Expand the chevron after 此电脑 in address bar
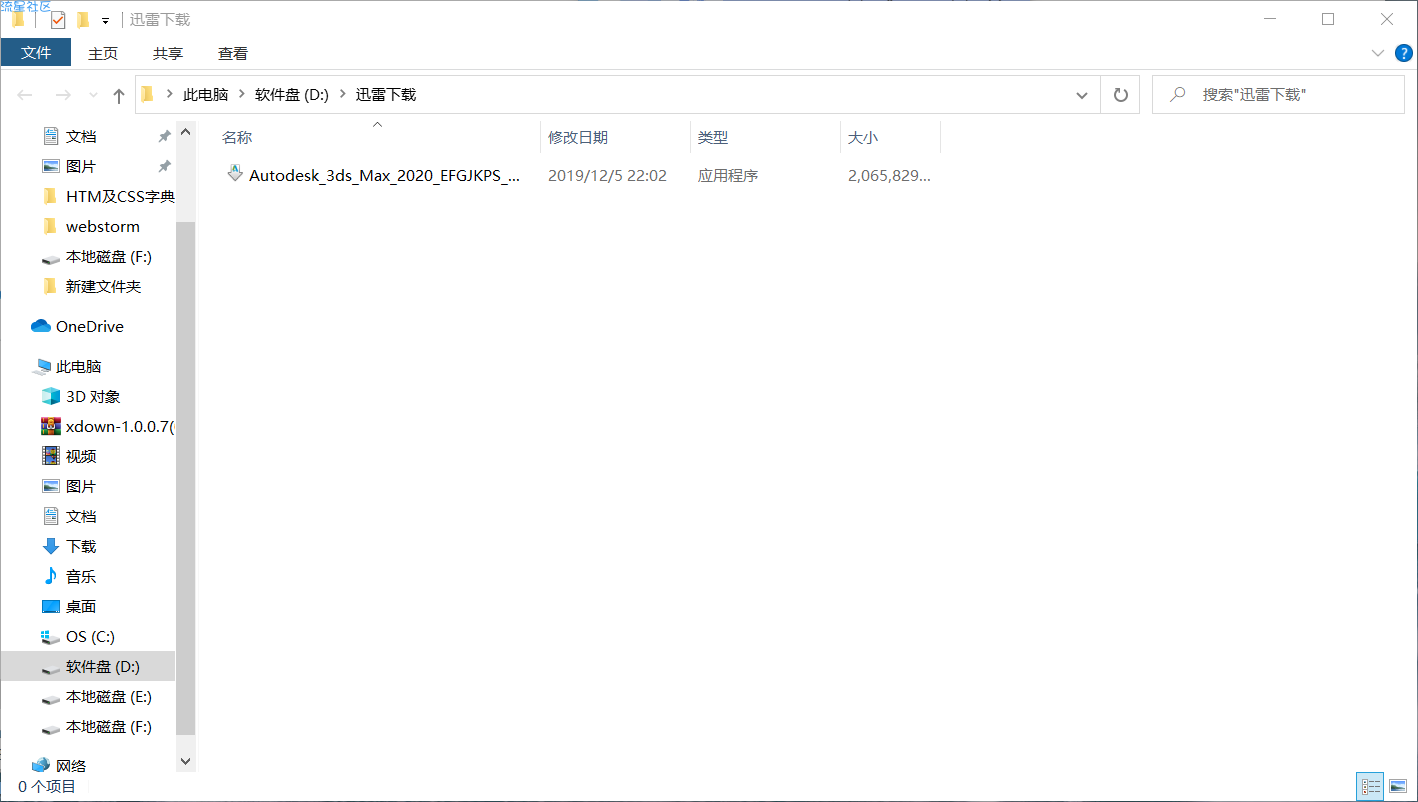1418x802 pixels. pyautogui.click(x=241, y=95)
